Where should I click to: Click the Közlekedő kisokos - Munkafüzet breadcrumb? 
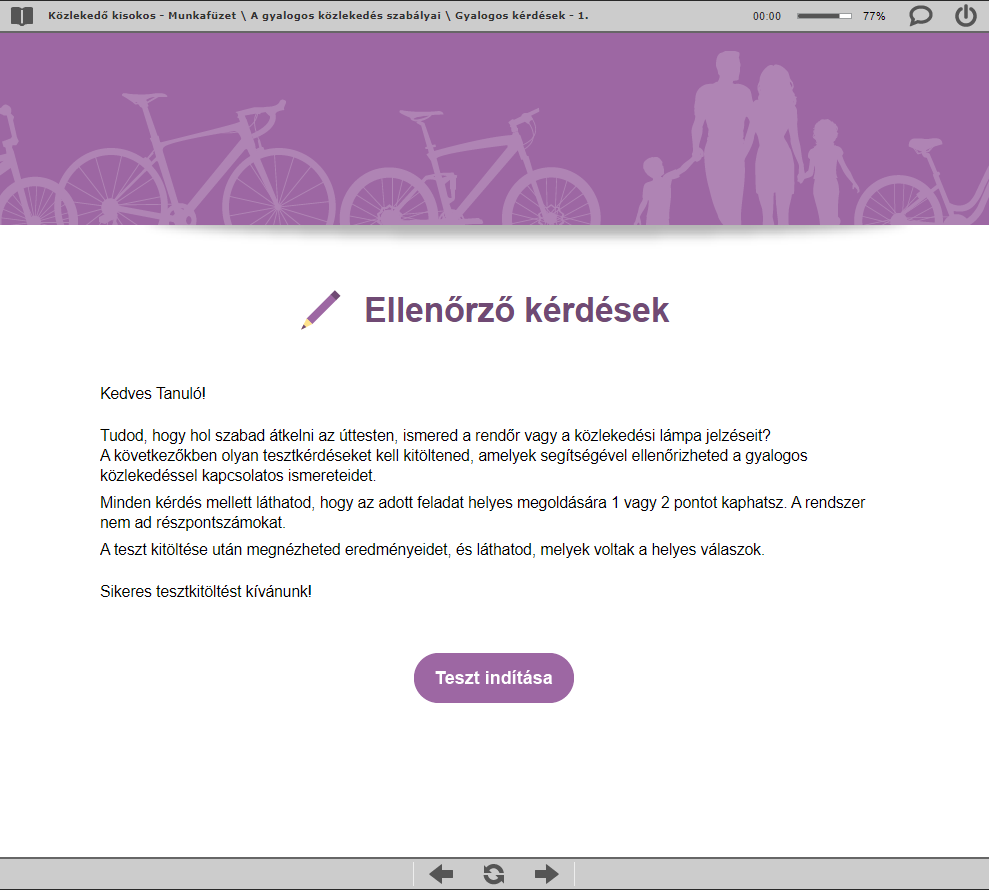click(142, 16)
